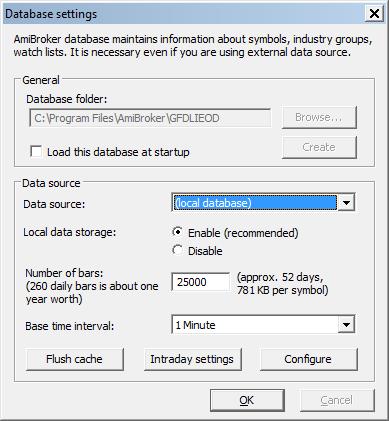Viewport: 389px width, 421px height.
Task: Click the 'Number of bars:' label
Action: (64, 273)
